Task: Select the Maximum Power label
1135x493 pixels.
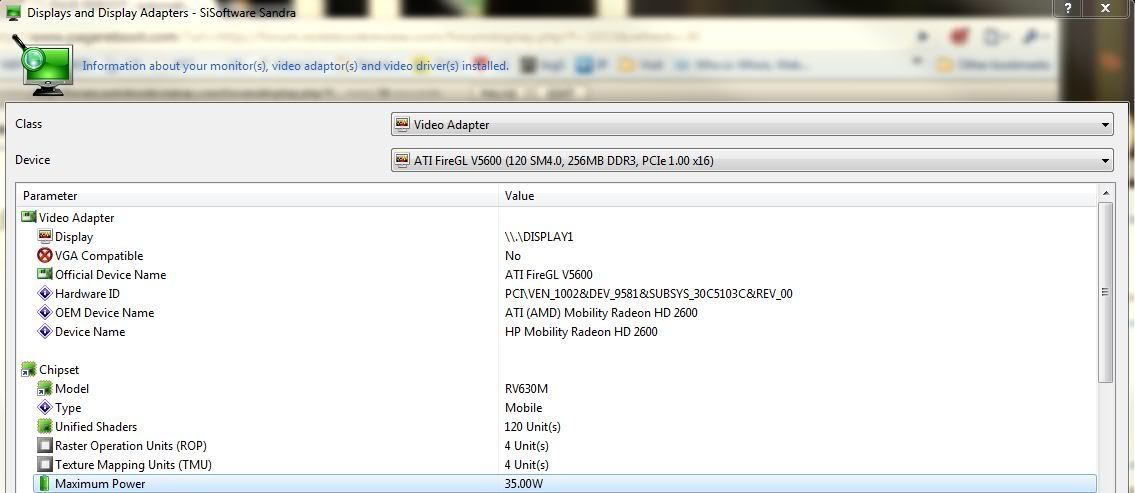Action: click(100, 483)
